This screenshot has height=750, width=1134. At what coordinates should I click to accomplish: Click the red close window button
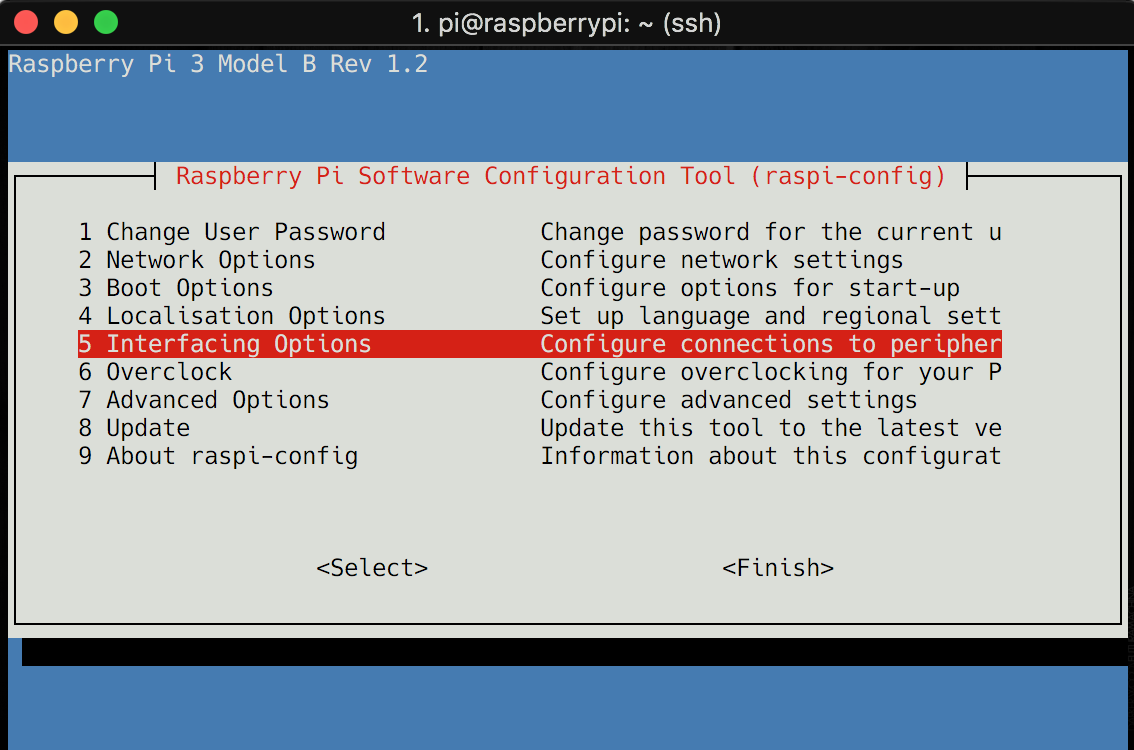pyautogui.click(x=26, y=22)
